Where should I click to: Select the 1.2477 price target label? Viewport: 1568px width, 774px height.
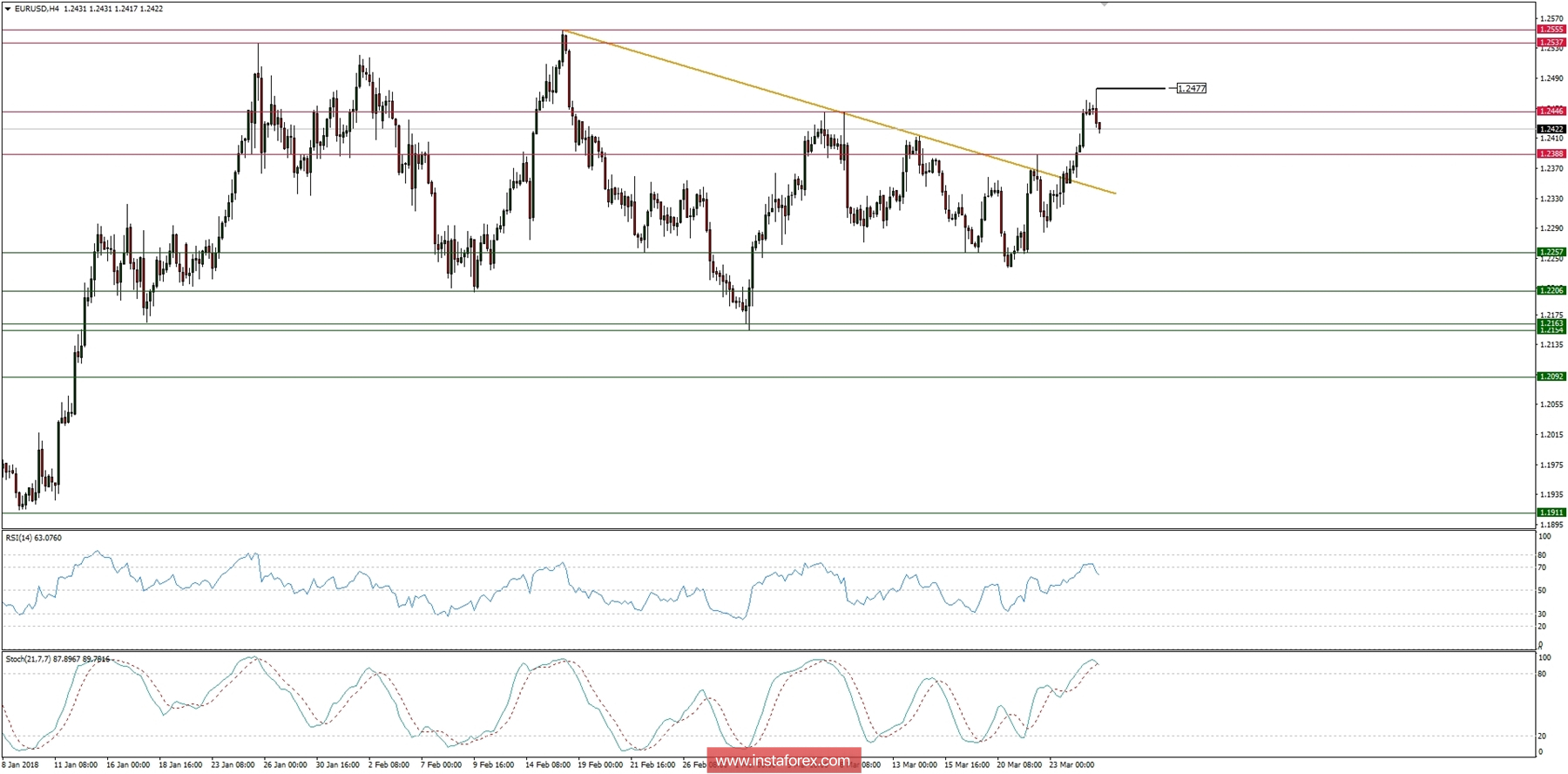click(x=1191, y=88)
